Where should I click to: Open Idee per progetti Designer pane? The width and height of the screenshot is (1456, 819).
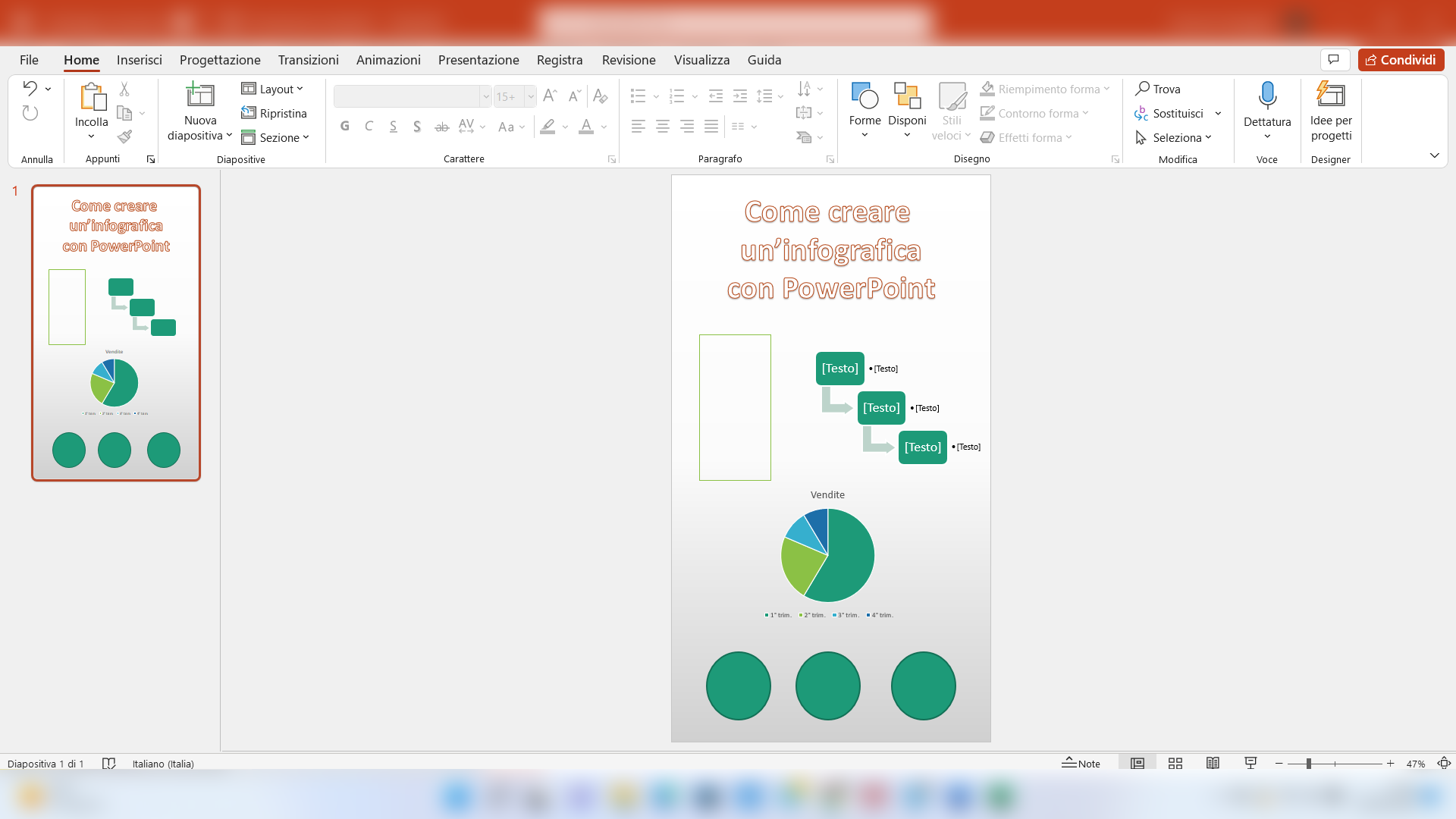coord(1330,110)
